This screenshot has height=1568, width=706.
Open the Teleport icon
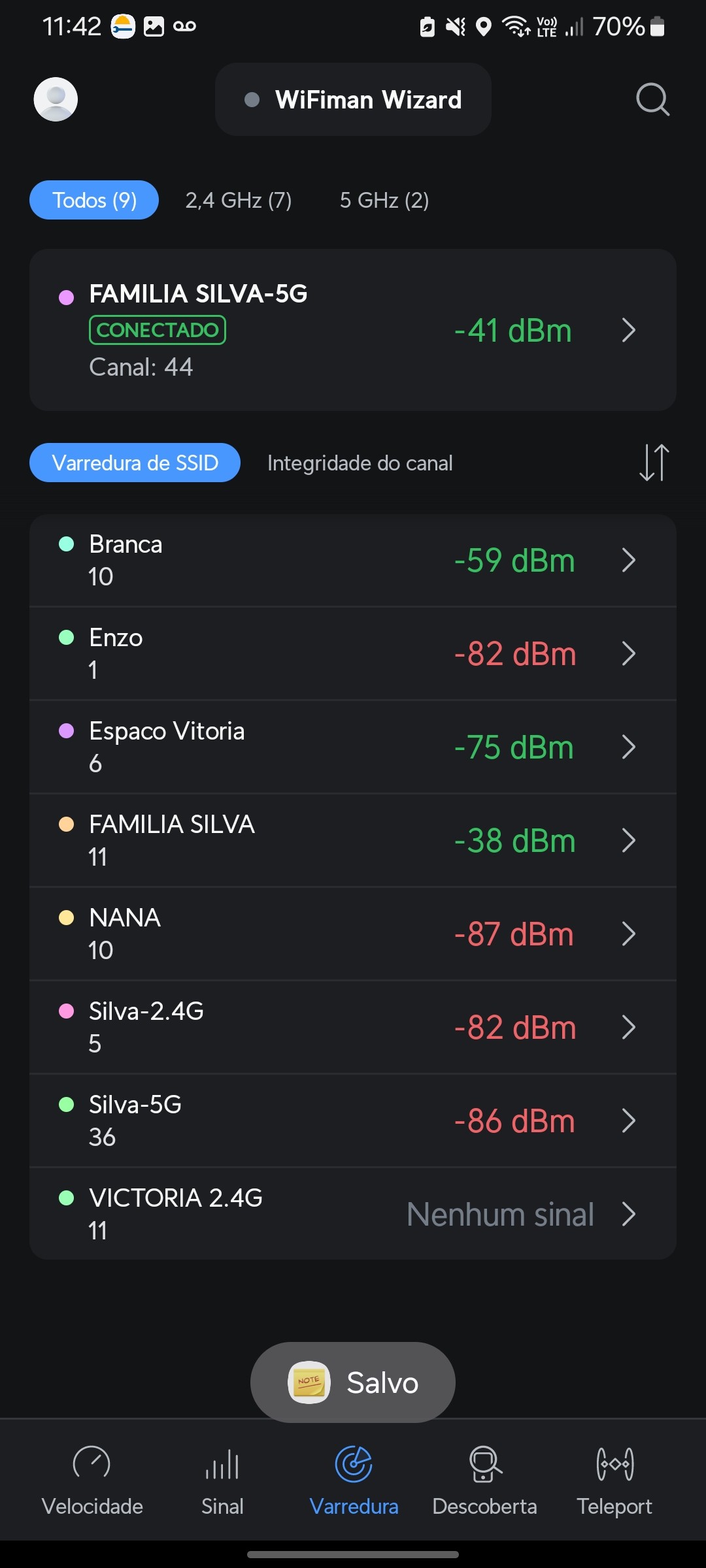tap(614, 1463)
